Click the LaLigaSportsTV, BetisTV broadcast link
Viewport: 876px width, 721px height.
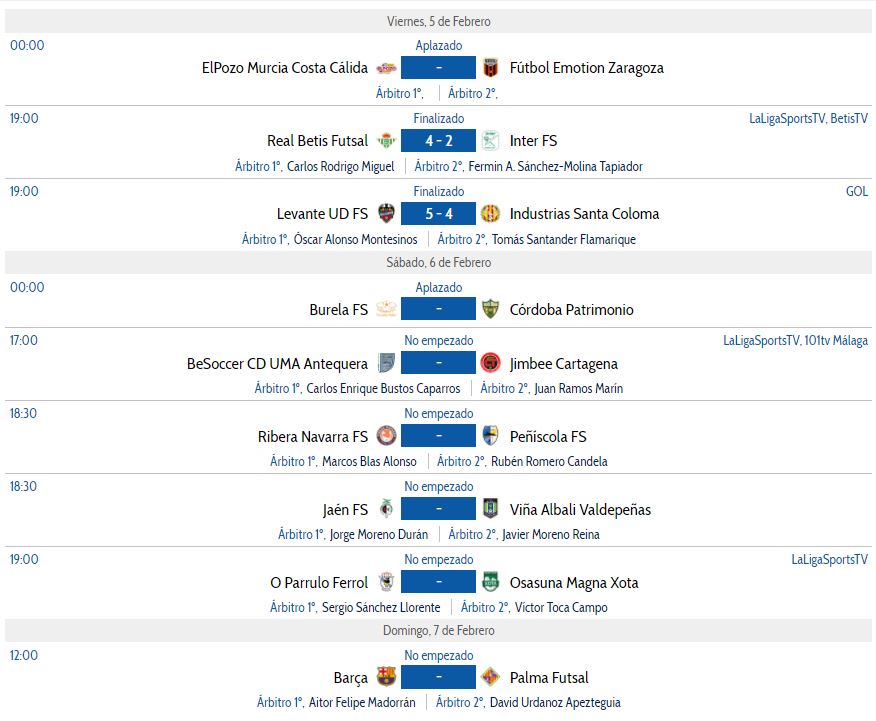click(808, 118)
